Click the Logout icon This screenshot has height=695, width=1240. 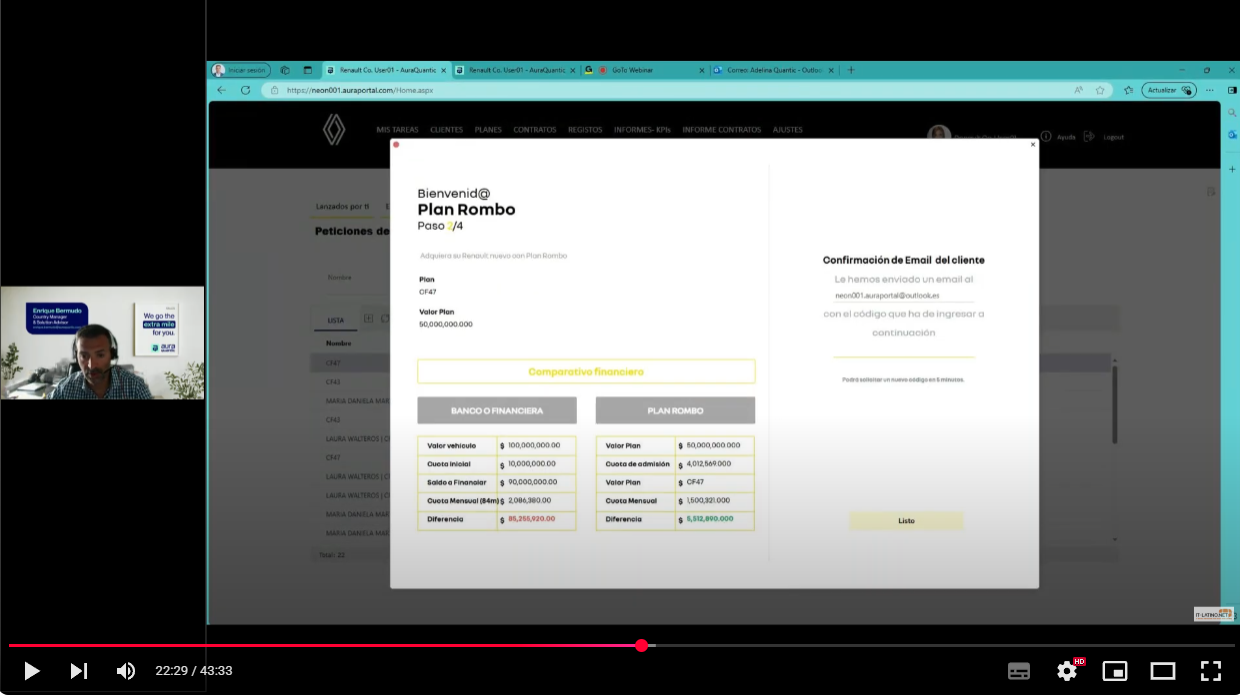coord(1089,136)
